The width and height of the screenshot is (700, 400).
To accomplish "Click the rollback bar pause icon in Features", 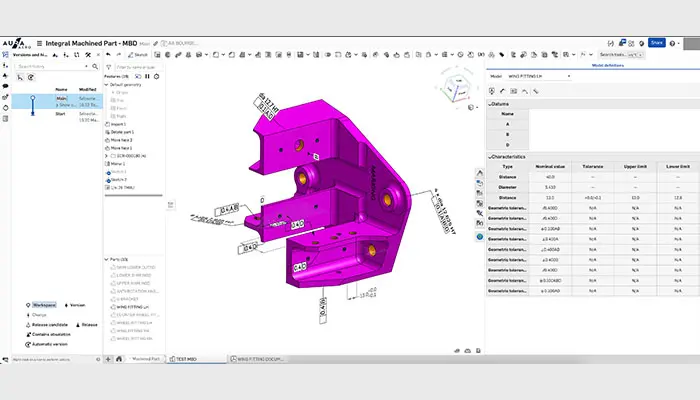I will (x=147, y=76).
